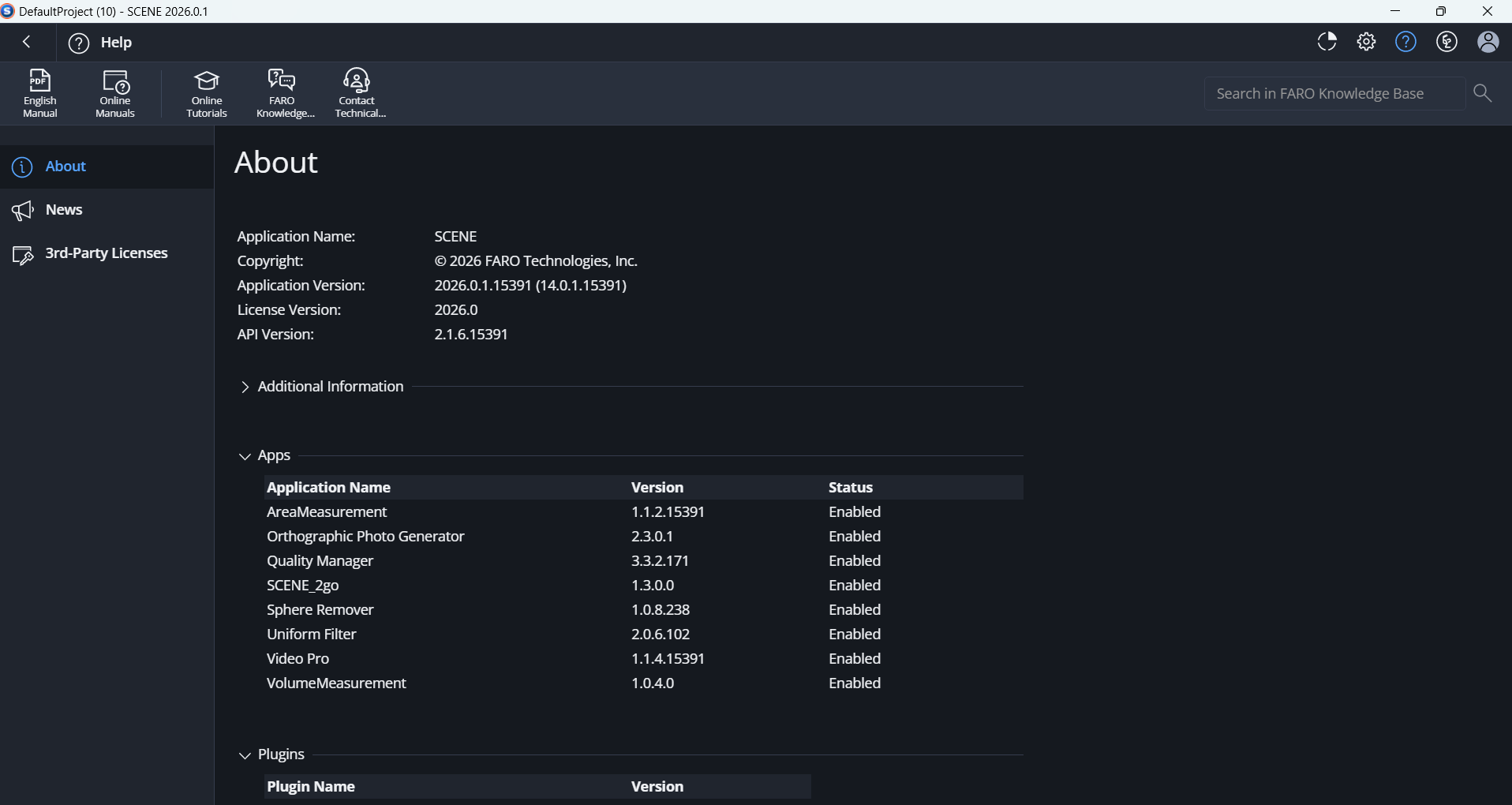Click the Plugins table Version header
This screenshot has width=1512, height=805.
pos(657,787)
